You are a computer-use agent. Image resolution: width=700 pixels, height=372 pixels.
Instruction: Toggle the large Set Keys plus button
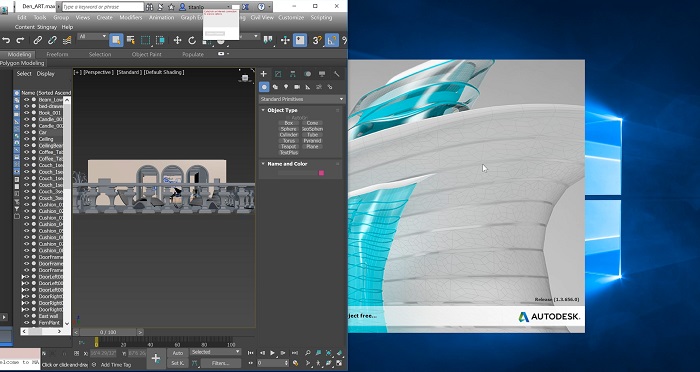coord(155,358)
